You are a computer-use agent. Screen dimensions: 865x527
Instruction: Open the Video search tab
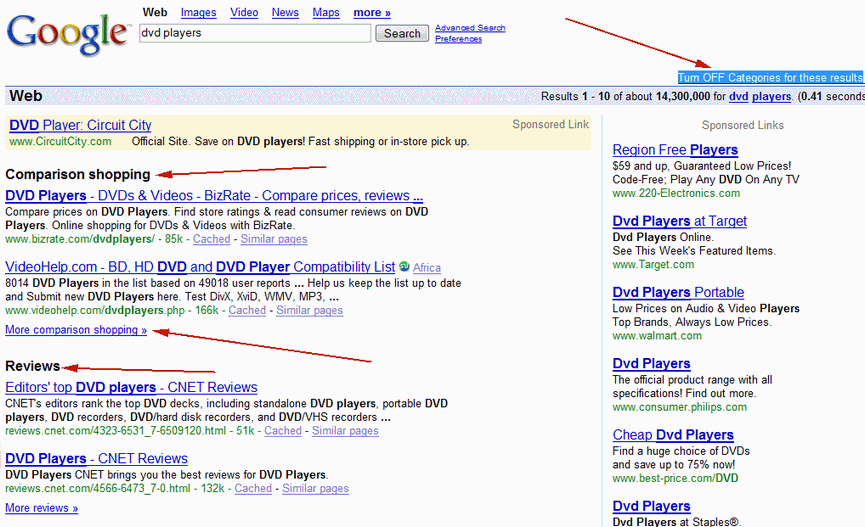coord(244,12)
